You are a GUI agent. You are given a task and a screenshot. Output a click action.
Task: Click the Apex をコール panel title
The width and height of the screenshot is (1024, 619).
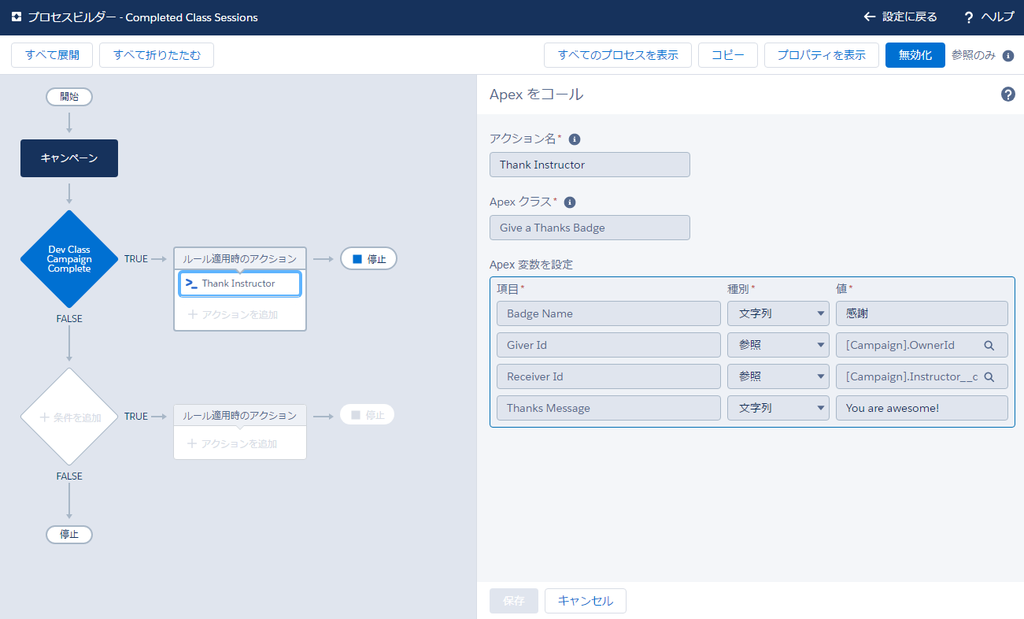tap(536, 94)
